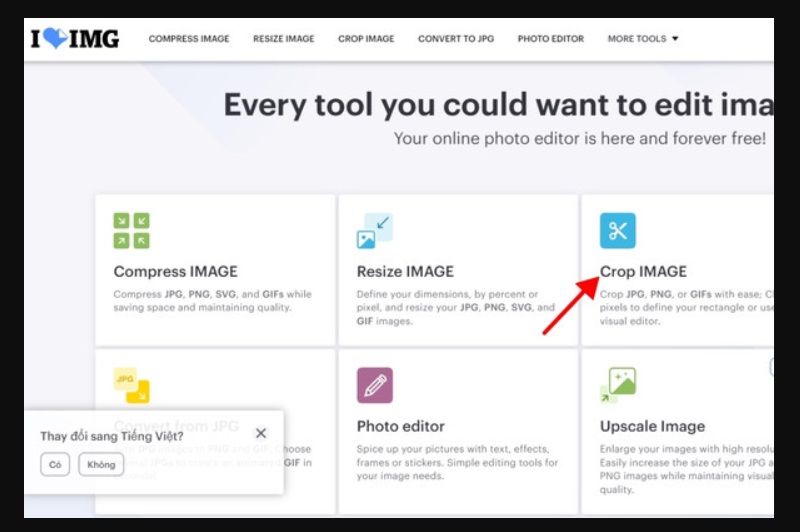
Task: Open the Crop IMAGE card title
Action: point(643,271)
